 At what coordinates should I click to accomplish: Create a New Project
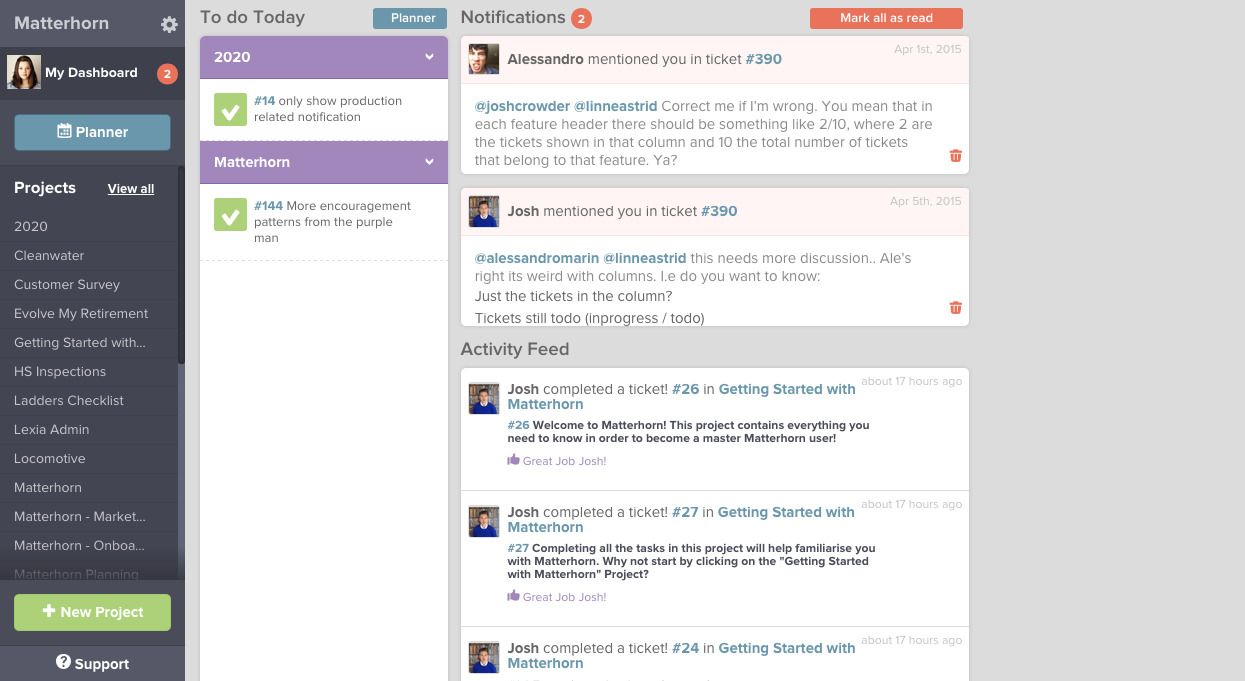(92, 611)
